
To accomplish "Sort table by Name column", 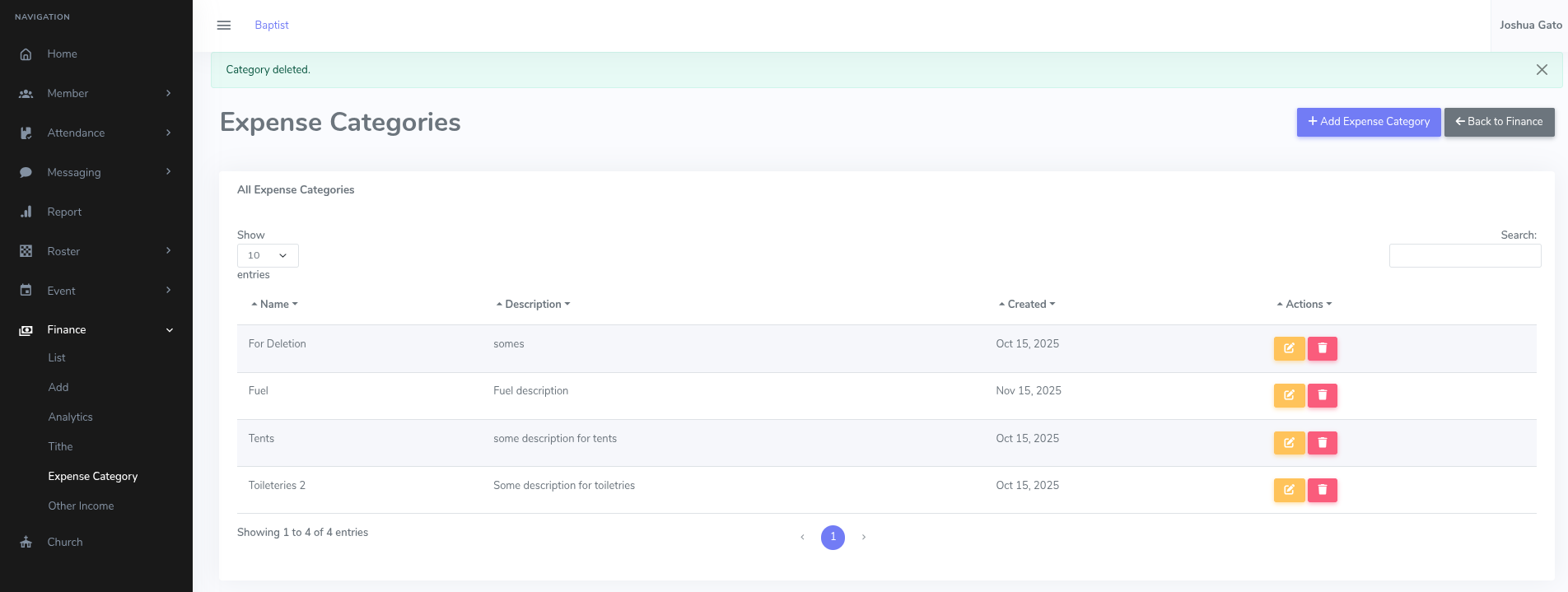I will click(274, 305).
